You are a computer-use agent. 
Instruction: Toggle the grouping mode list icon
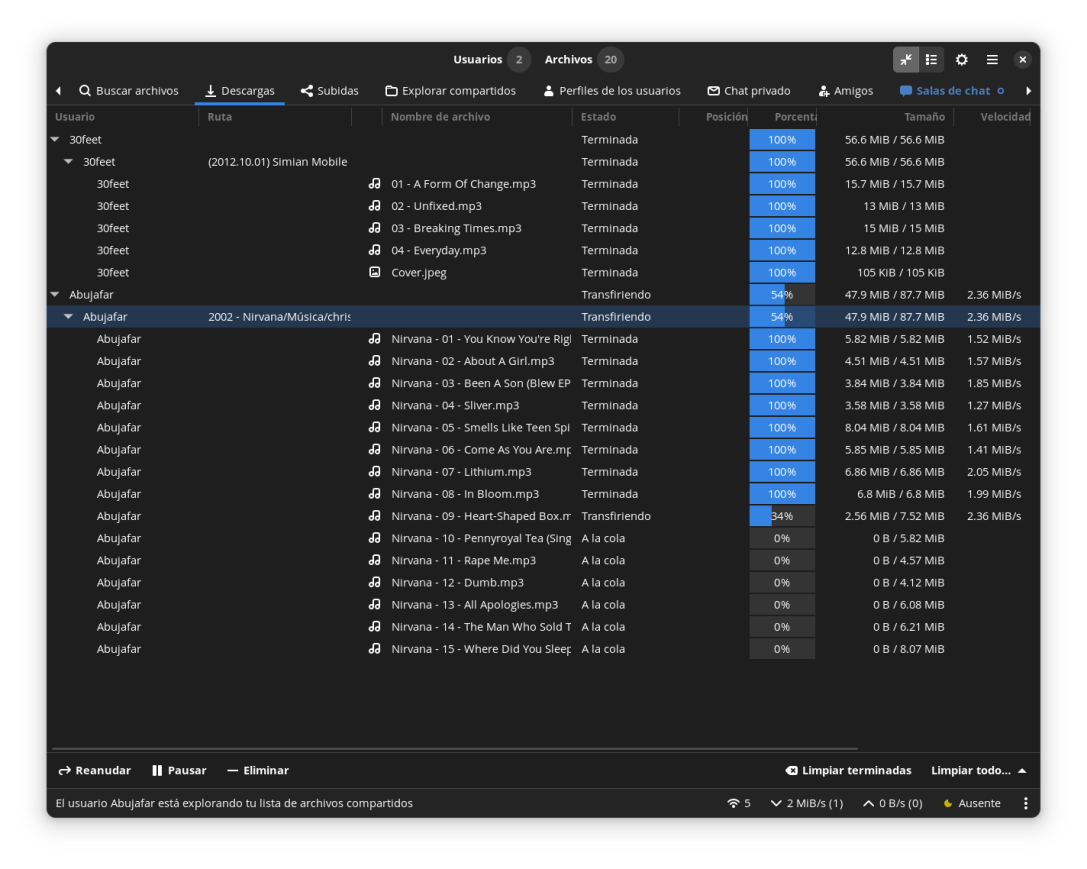(x=931, y=60)
